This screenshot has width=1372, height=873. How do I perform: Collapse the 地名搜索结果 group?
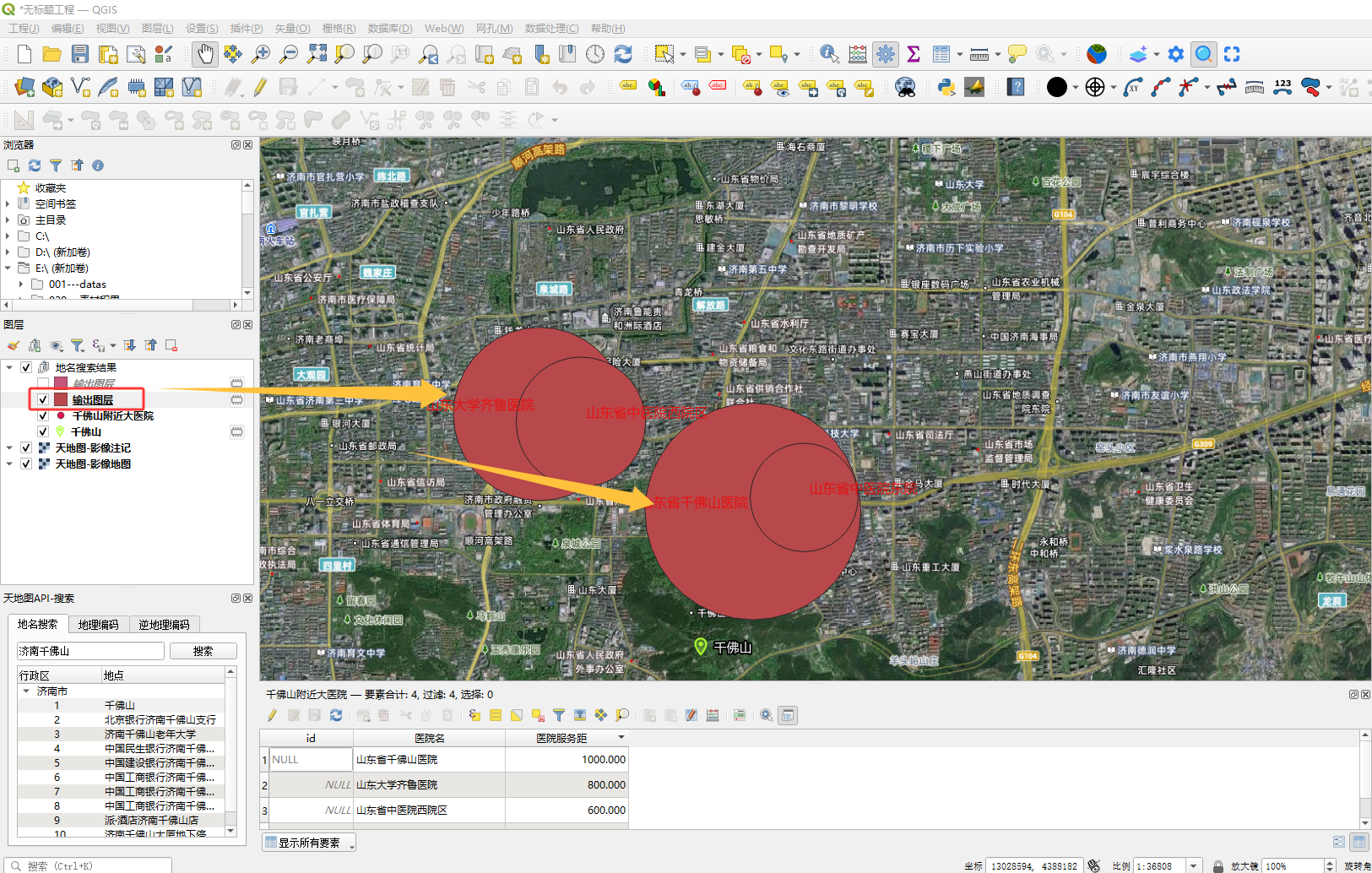click(x=9, y=367)
